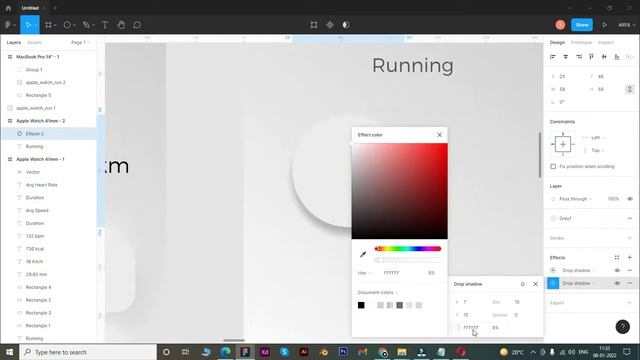Viewport: 640px width, 360px height.
Task: Switch to the Layers tab
Action: [13, 42]
